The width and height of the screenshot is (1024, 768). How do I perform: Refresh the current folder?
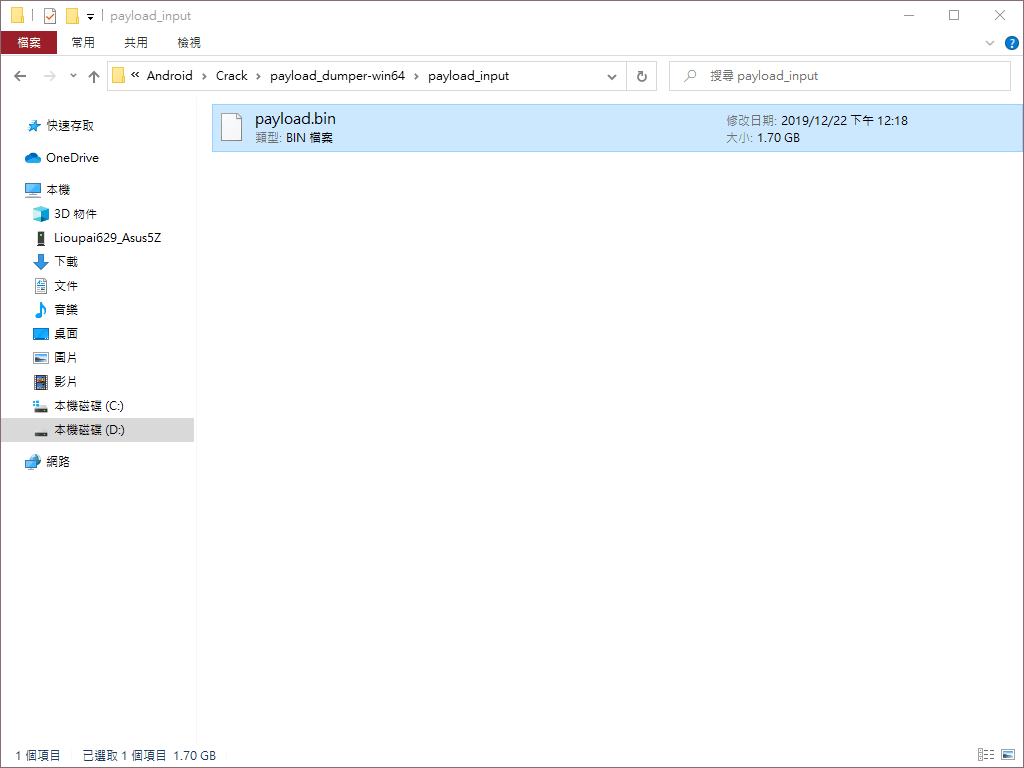click(x=641, y=76)
